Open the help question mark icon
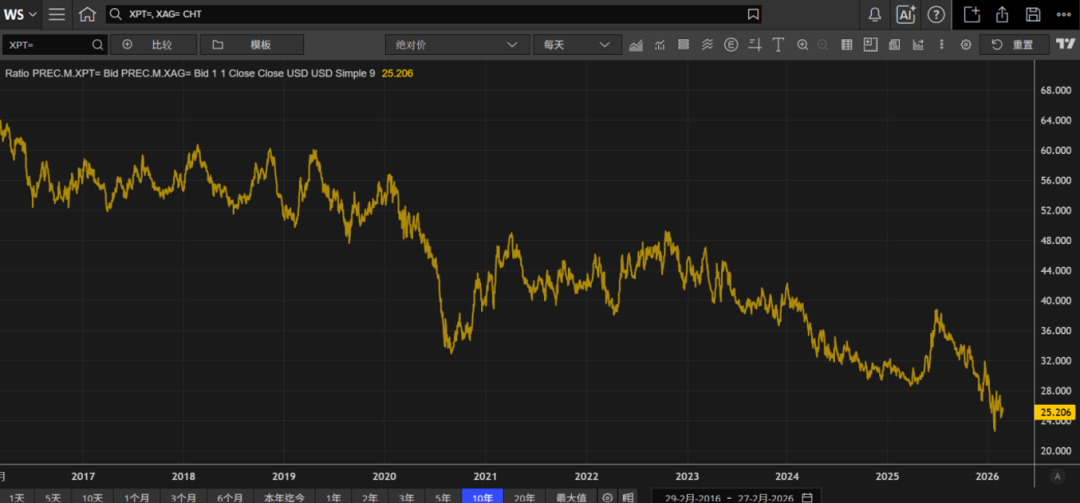Image resolution: width=1080 pixels, height=503 pixels. 936,15
